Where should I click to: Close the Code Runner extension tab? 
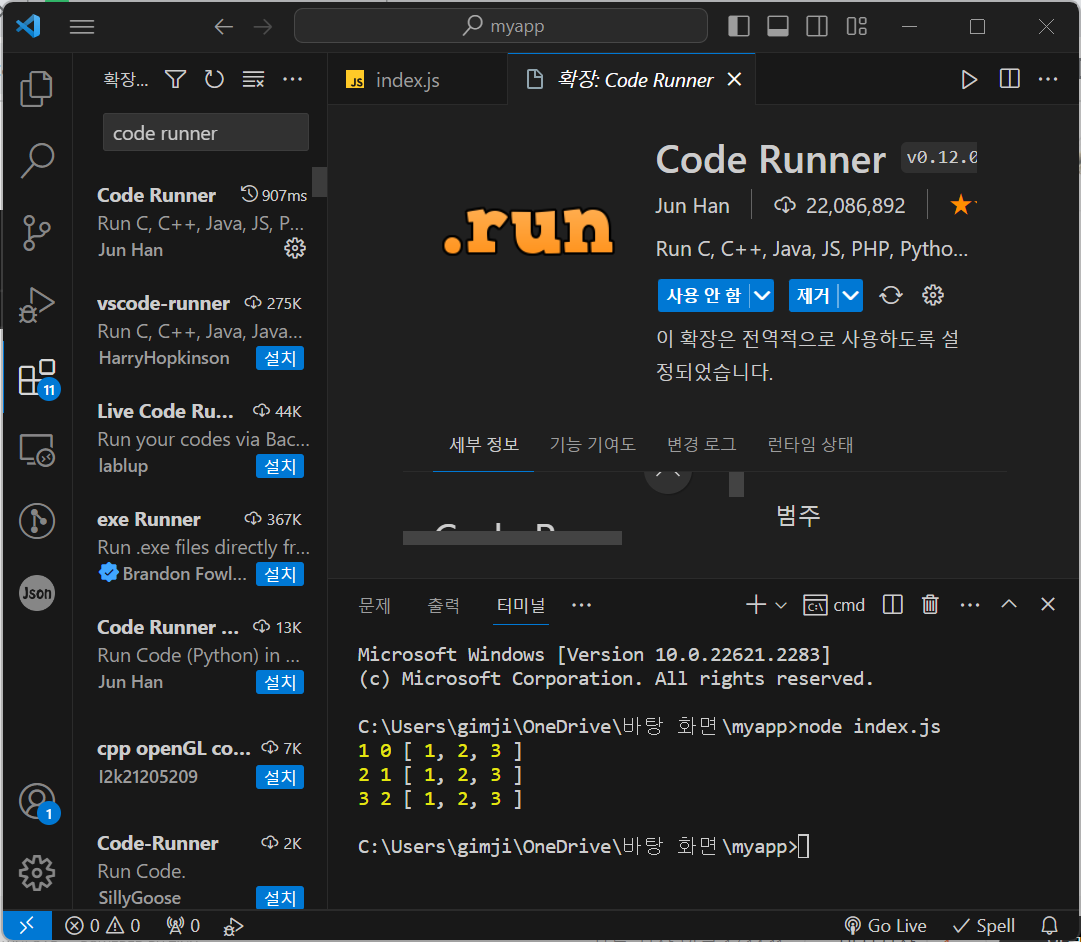(734, 79)
